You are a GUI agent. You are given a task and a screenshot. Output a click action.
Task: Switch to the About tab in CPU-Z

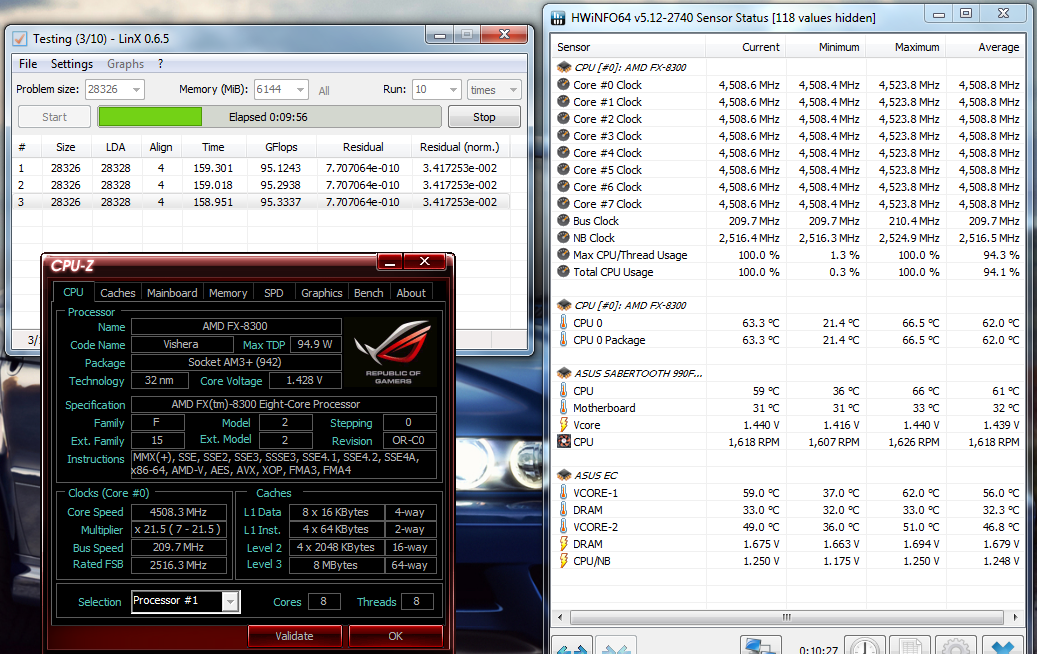pos(411,293)
